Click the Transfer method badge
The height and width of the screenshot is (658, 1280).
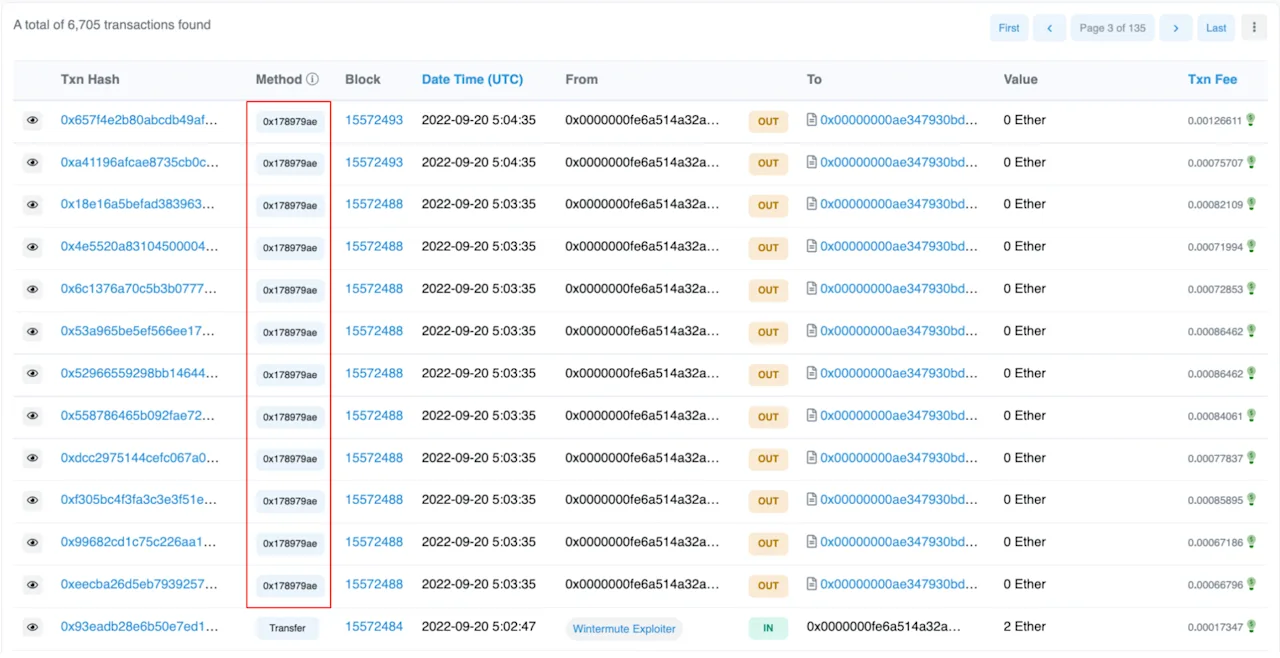tap(287, 628)
